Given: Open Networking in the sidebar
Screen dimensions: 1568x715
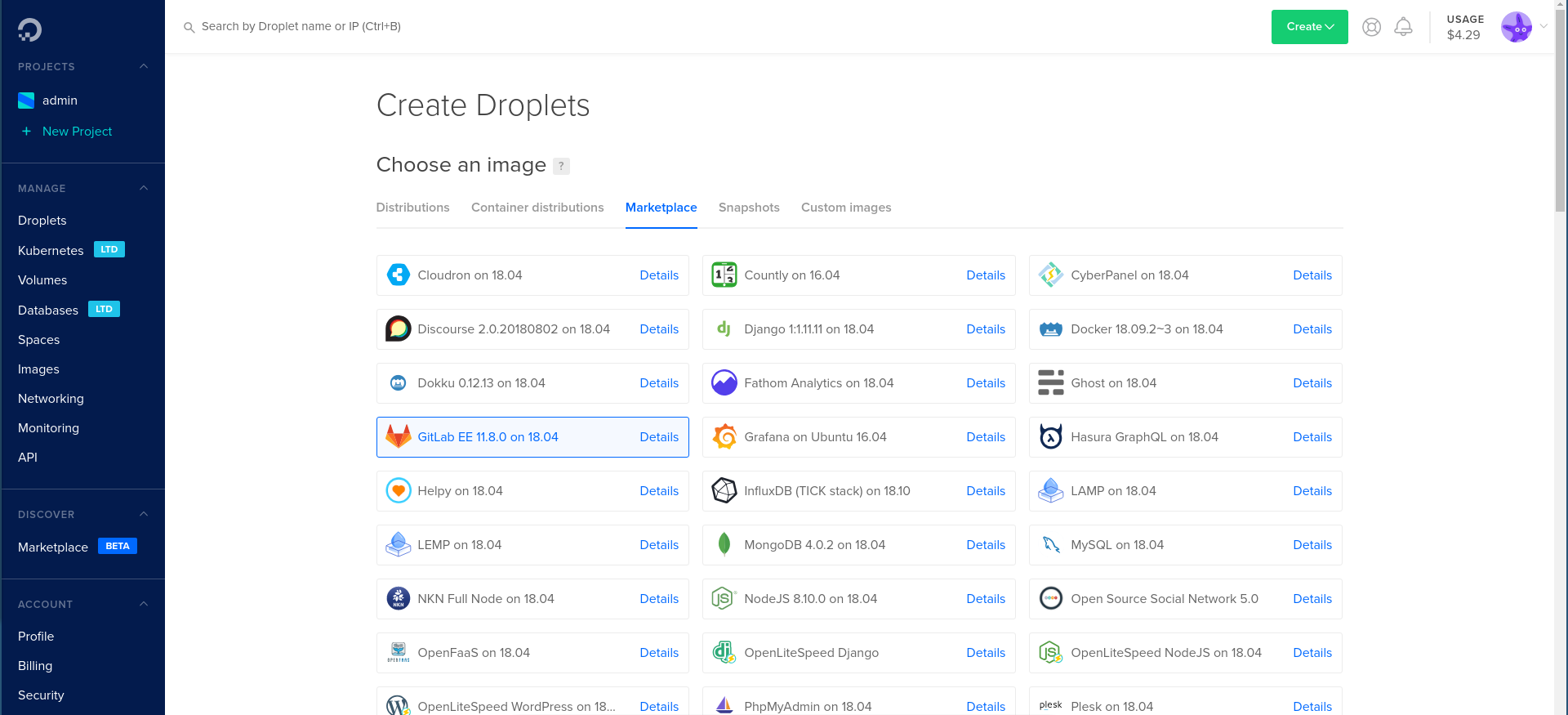Looking at the screenshot, I should (x=51, y=399).
